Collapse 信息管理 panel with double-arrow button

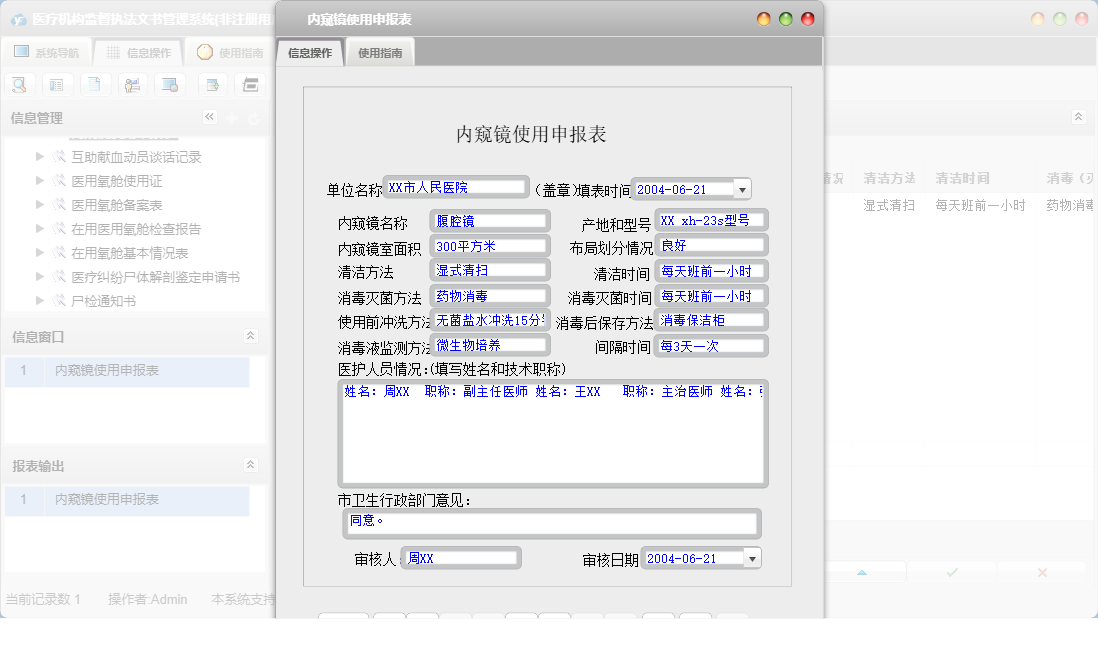click(209, 117)
